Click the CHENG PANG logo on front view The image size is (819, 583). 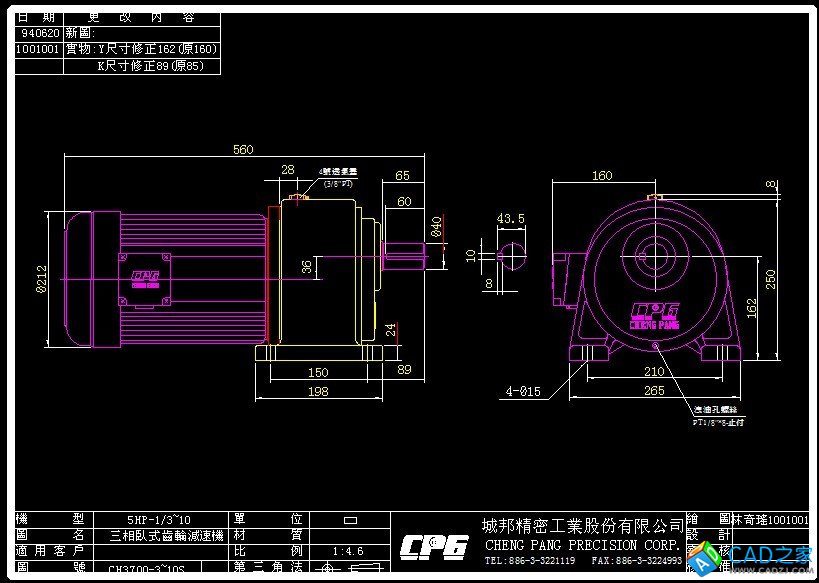653,315
